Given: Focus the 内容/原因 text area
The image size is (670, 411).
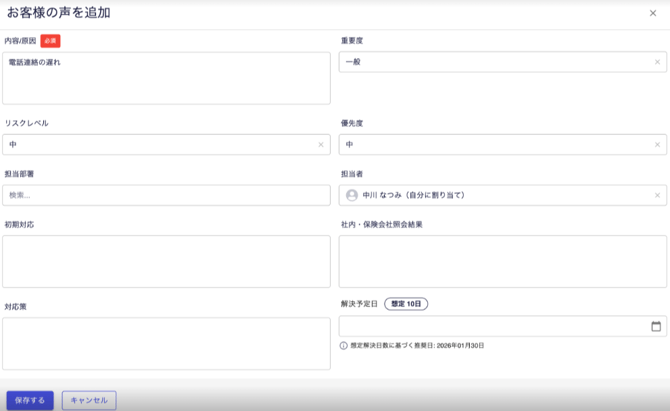Looking at the screenshot, I should point(166,78).
